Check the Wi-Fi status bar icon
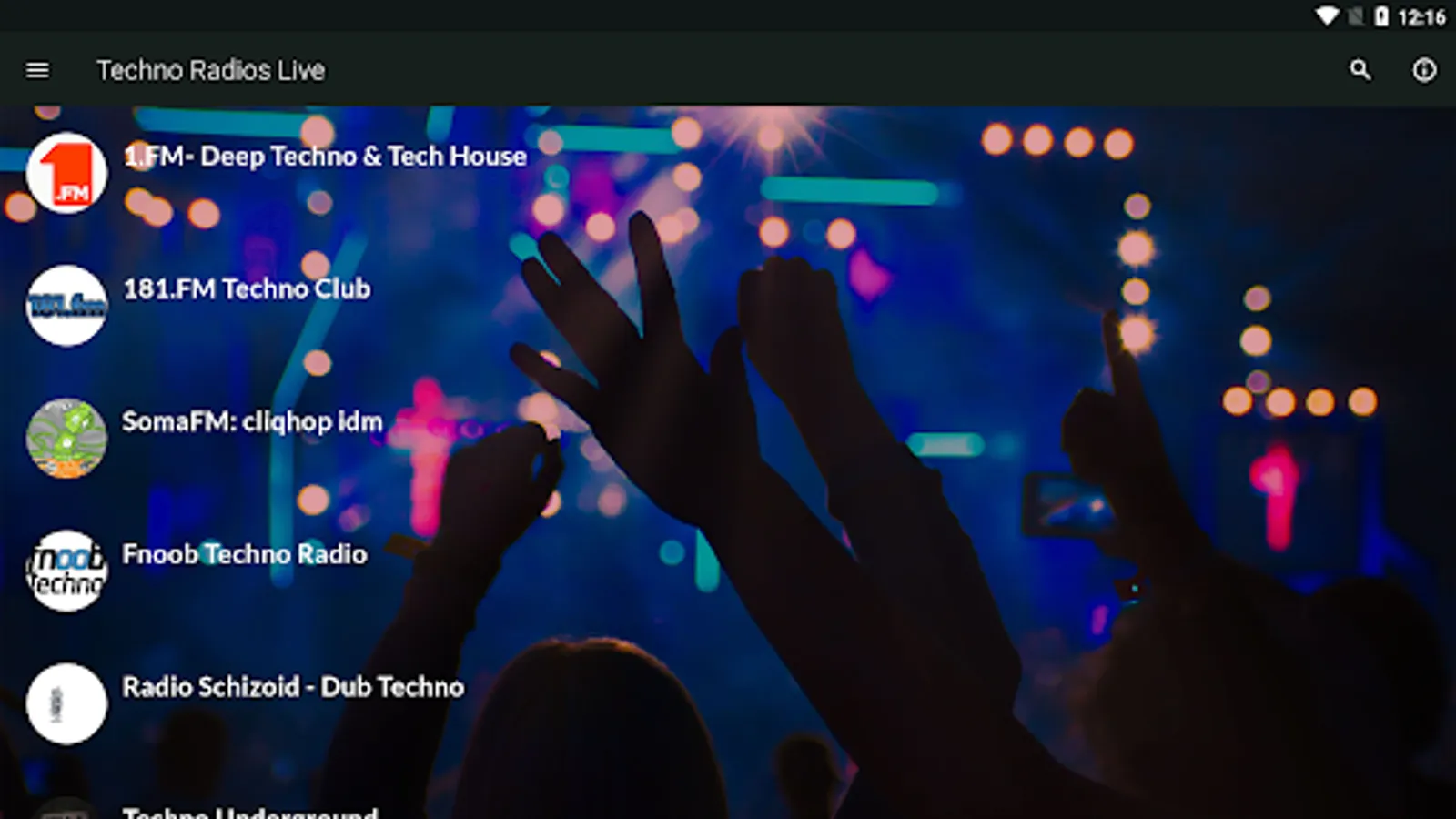1456x819 pixels. pyautogui.click(x=1328, y=16)
